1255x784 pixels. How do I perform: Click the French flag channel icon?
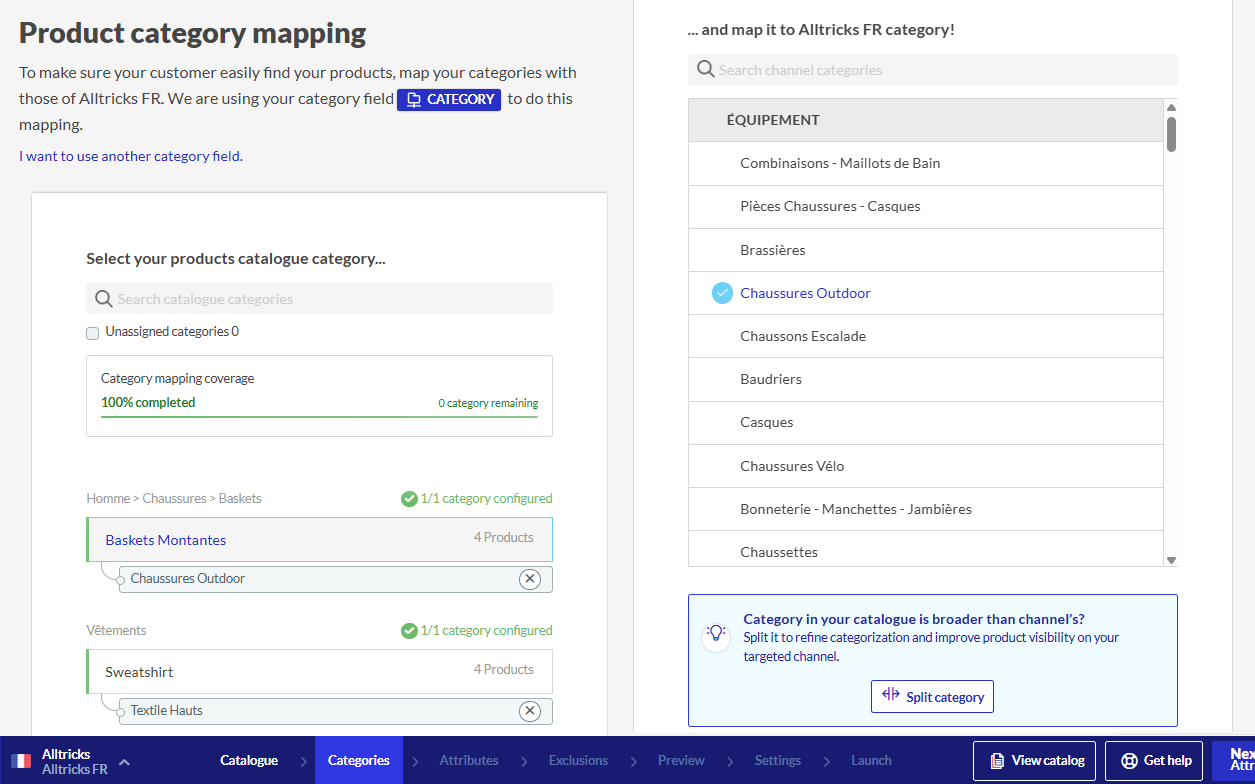pos(21,761)
